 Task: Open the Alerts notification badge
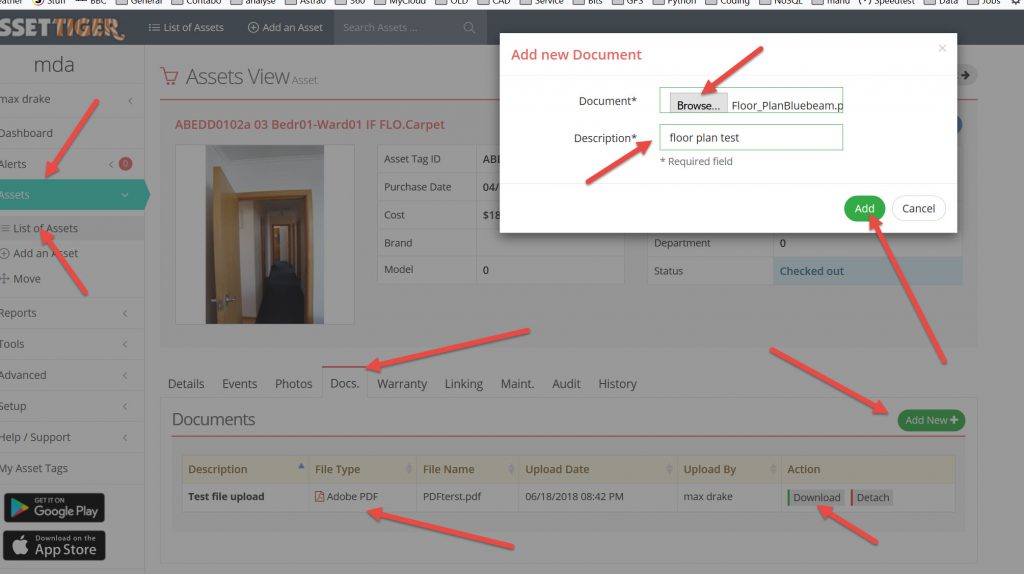point(125,164)
